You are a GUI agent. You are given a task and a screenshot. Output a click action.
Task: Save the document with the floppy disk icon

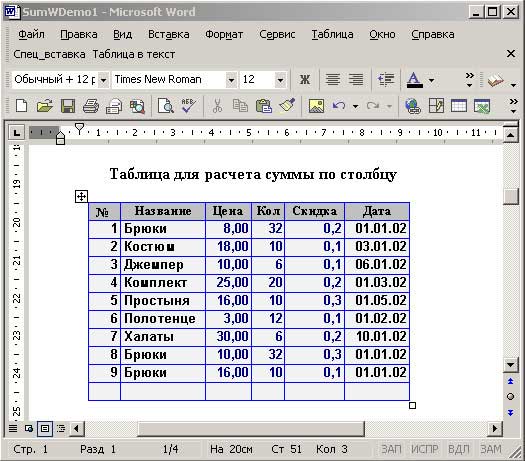pyautogui.click(x=68, y=106)
